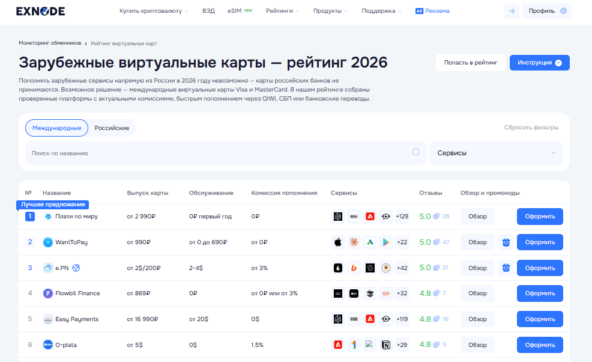Click the Комиссия пополнения column header
This screenshot has height=362, width=592.
(x=284, y=193)
